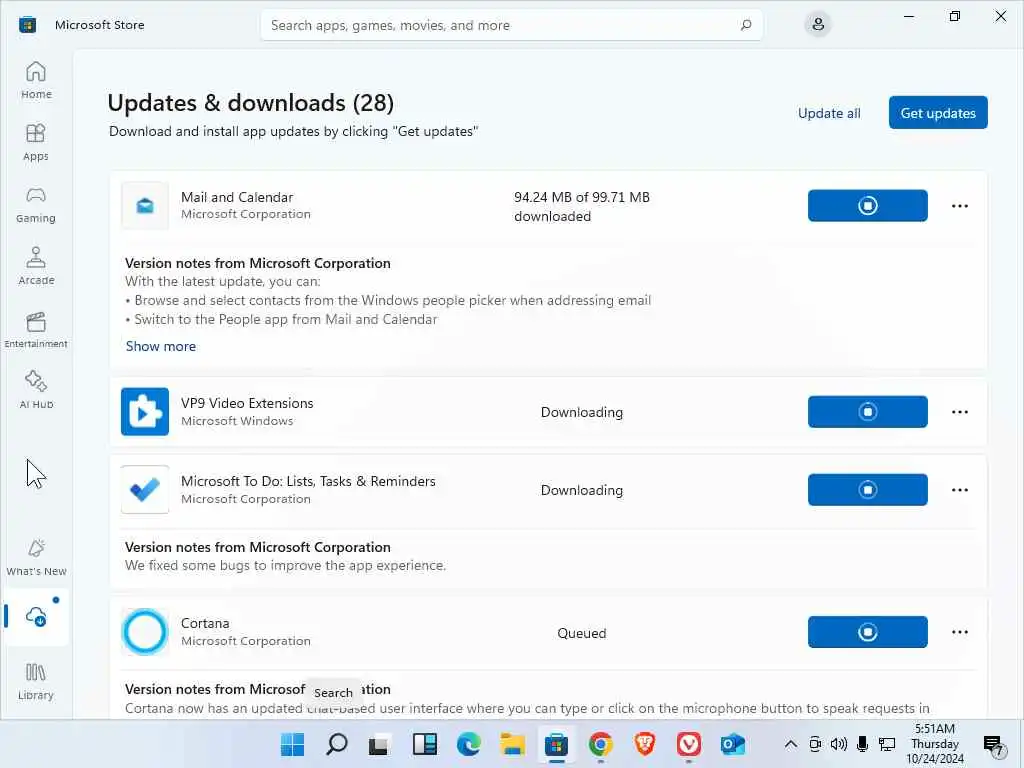The height and width of the screenshot is (768, 1024).
Task: Launch Google Chrome from taskbar
Action: [x=600, y=744]
